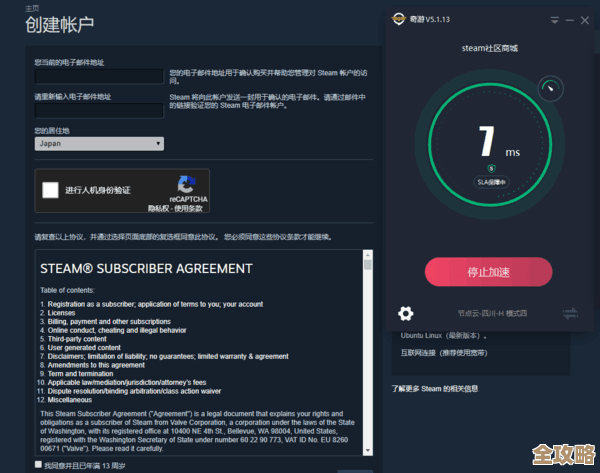Click the steam社区商城 title

coord(489,48)
